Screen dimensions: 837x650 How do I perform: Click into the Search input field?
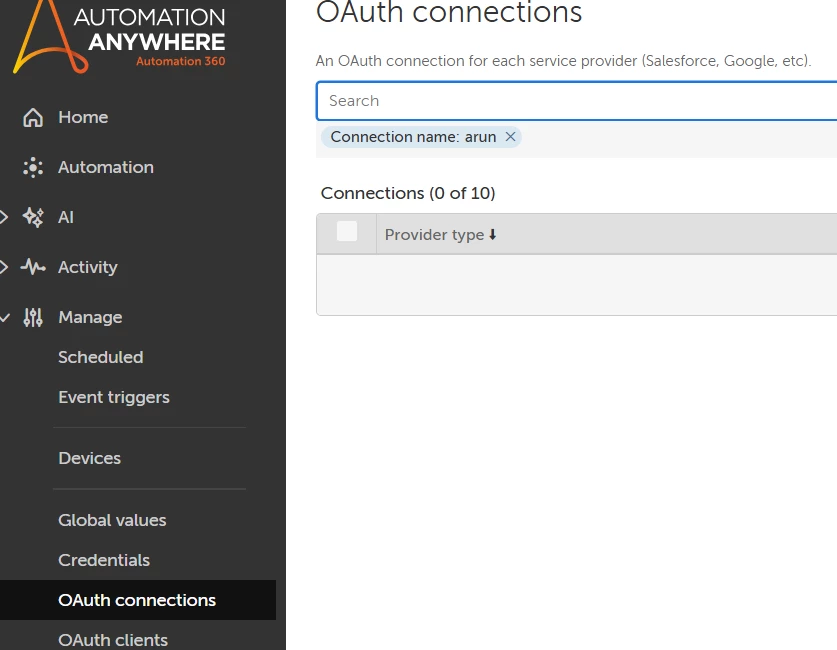point(577,101)
